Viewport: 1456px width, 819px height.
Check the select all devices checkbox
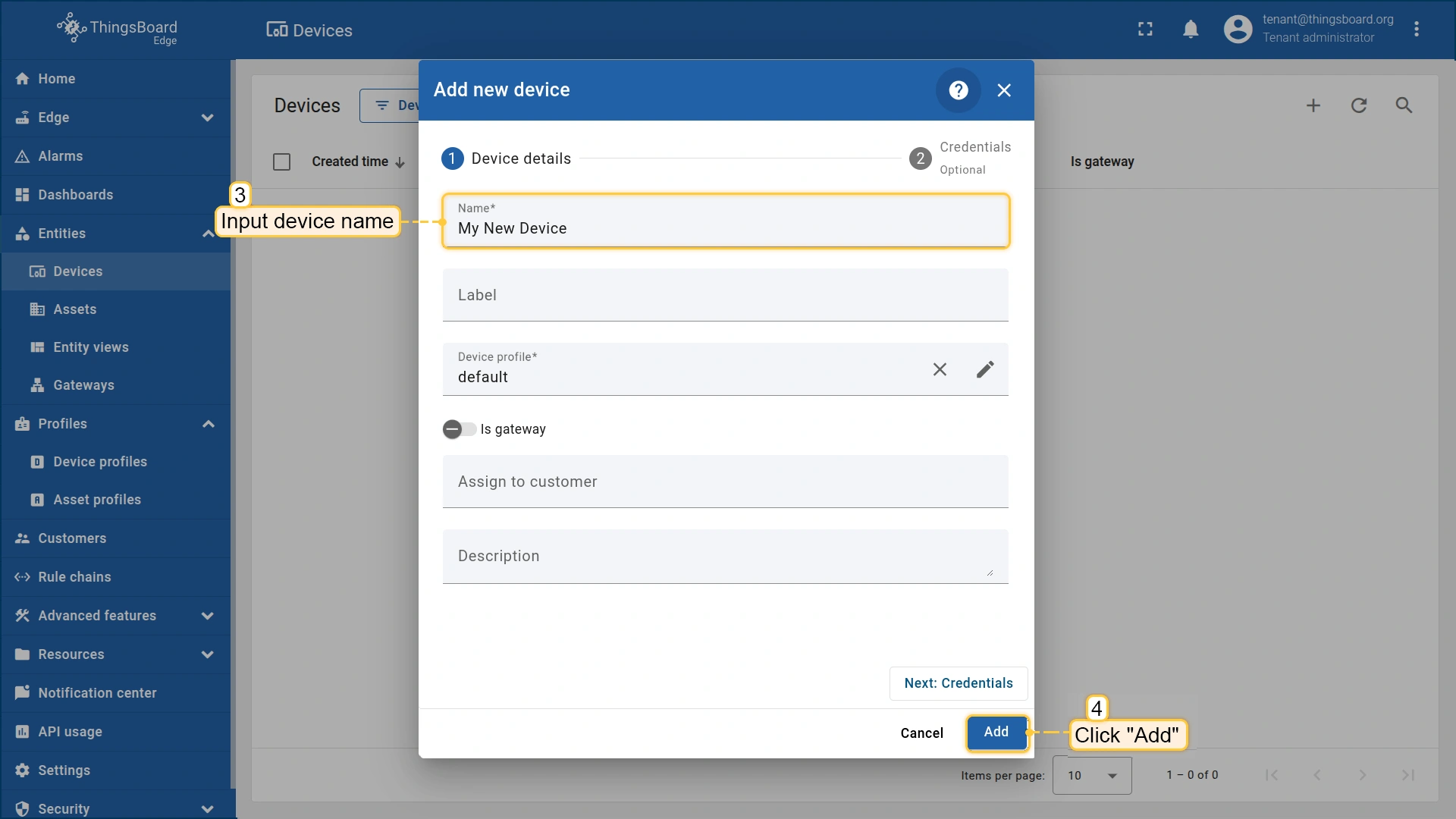[281, 162]
